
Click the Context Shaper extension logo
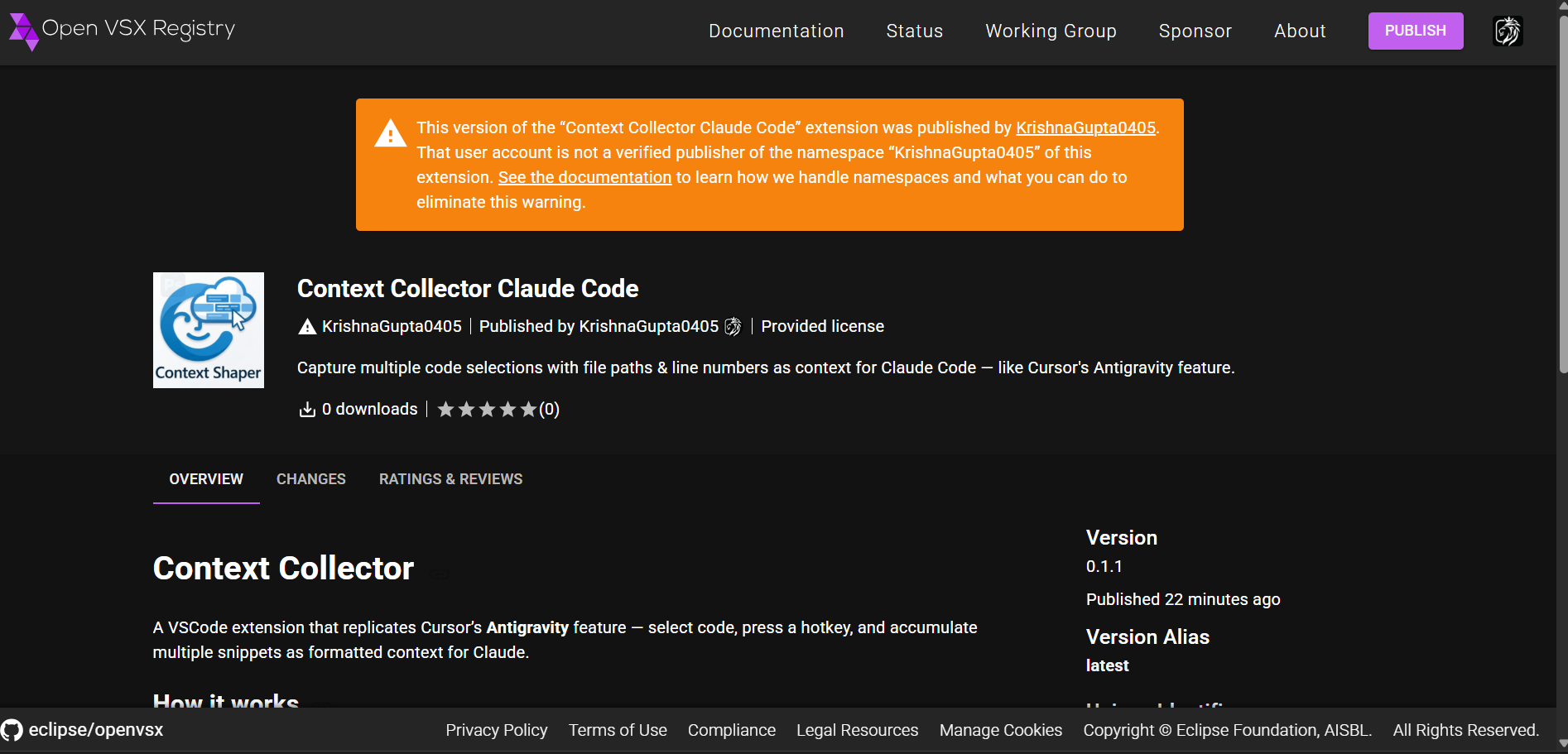[x=208, y=329]
